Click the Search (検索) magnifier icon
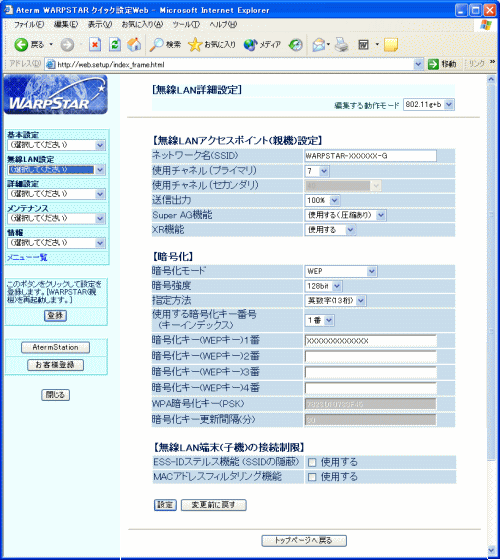This screenshot has height=560, width=500. [156, 45]
